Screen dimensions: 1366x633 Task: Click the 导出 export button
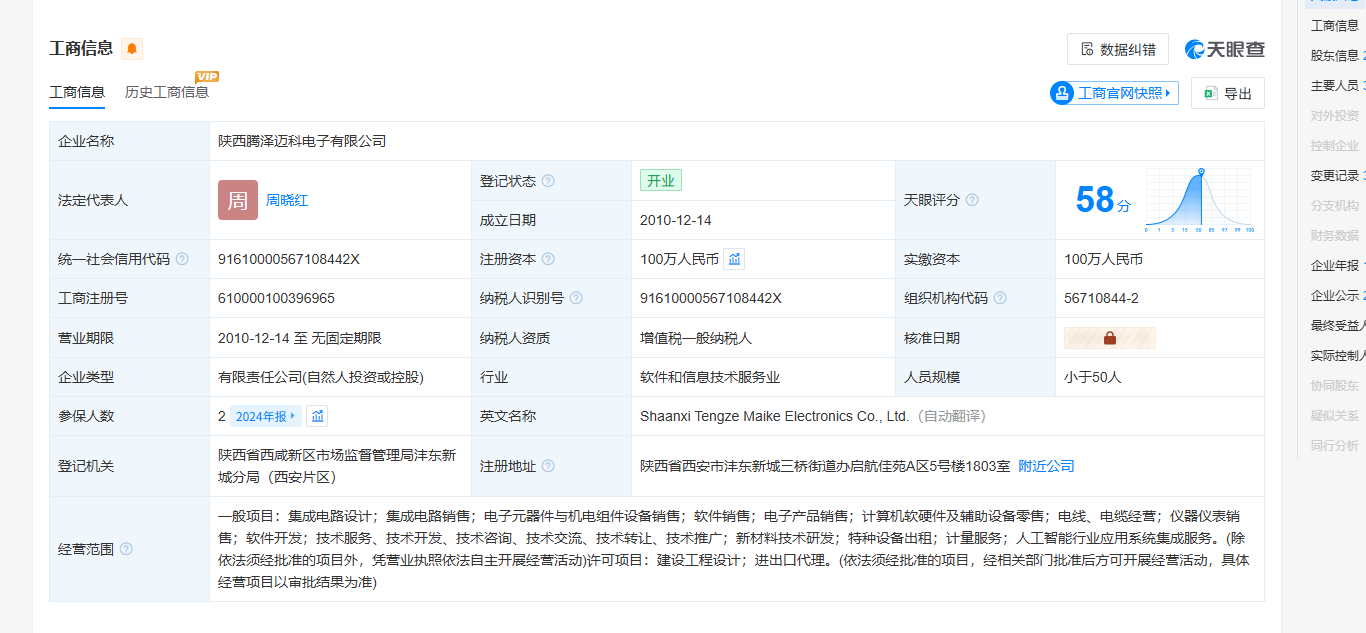1227,93
